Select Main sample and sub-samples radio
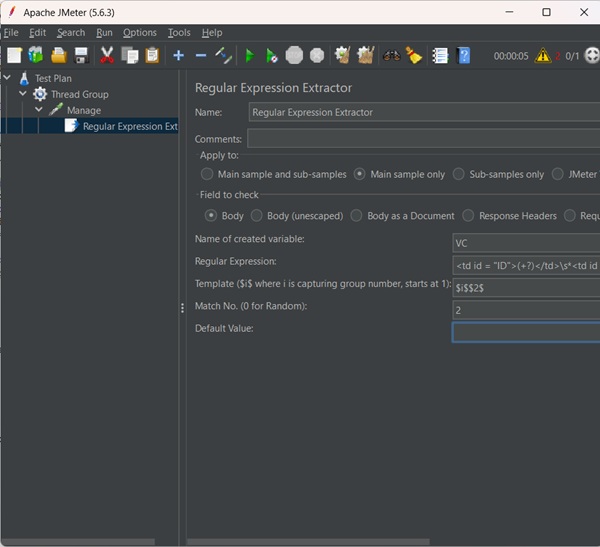Image resolution: width=600 pixels, height=547 pixels. click(207, 174)
